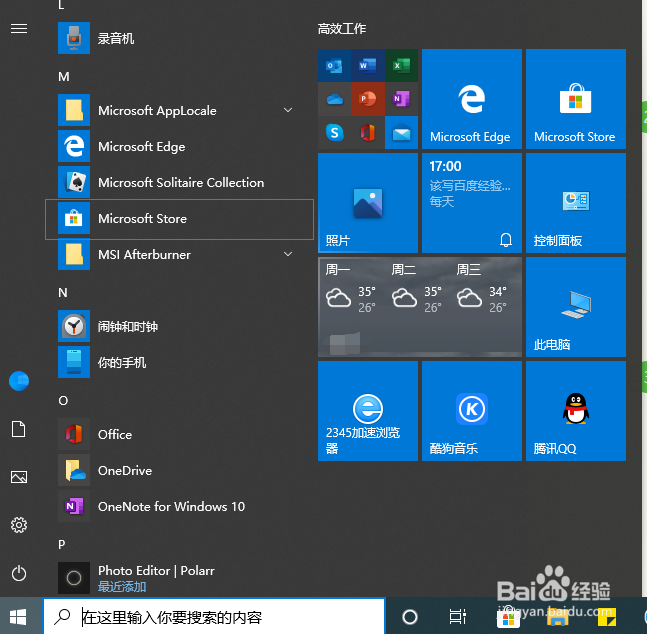Click the 高效工作 tile group title
This screenshot has height=634, width=647.
tap(342, 28)
